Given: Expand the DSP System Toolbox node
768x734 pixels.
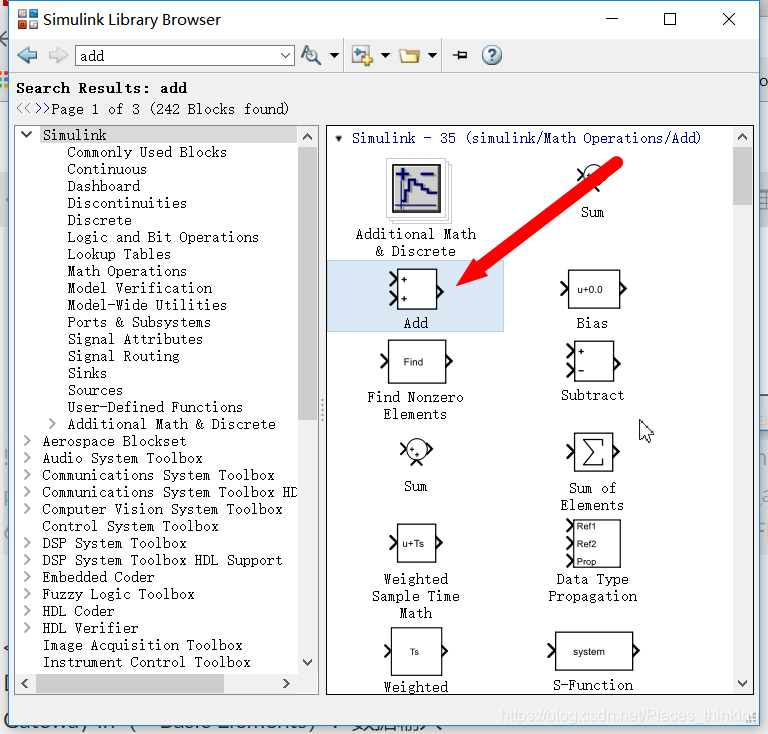Looking at the screenshot, I should (x=27, y=543).
